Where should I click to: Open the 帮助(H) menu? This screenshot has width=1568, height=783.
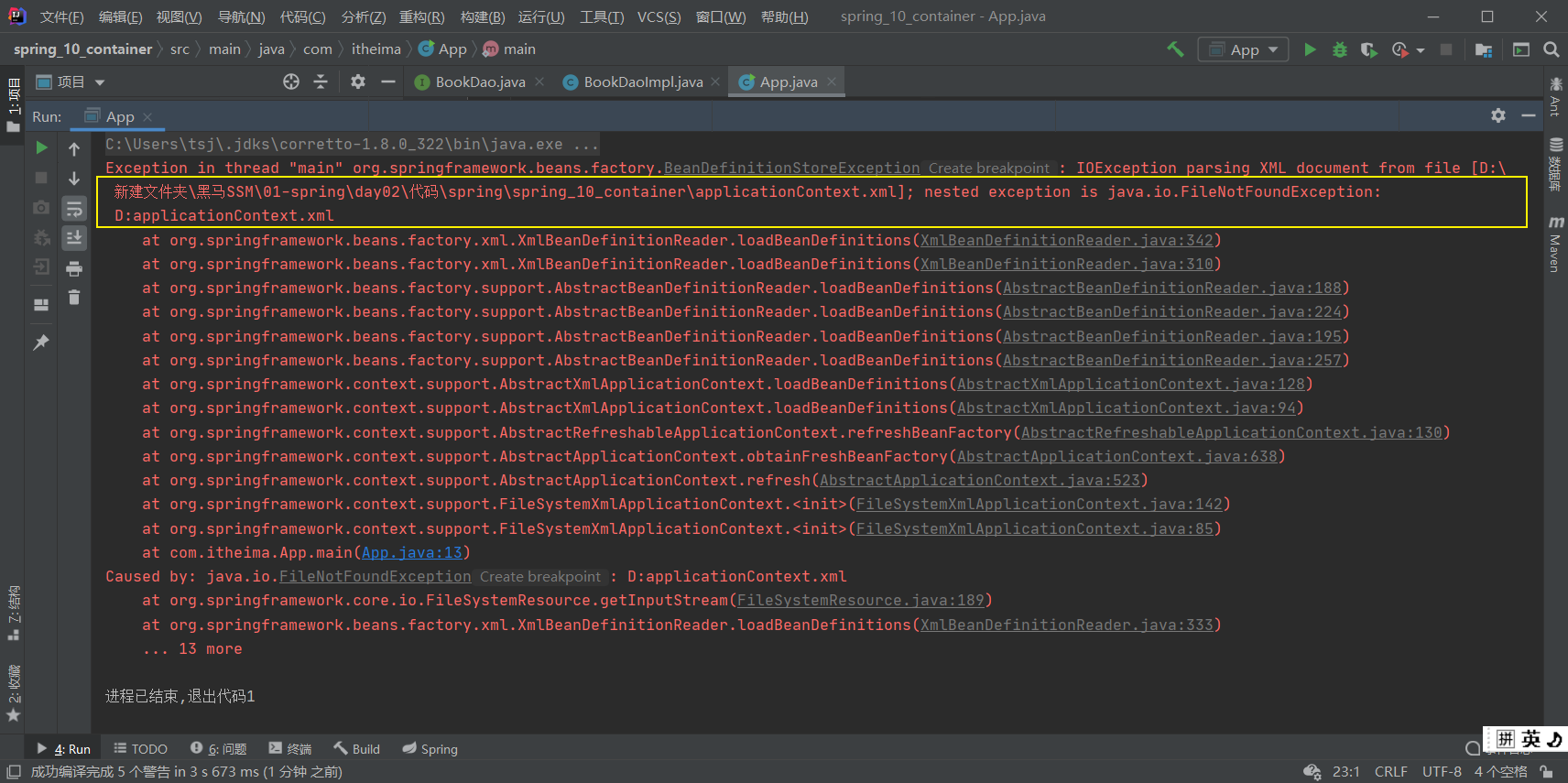click(784, 17)
